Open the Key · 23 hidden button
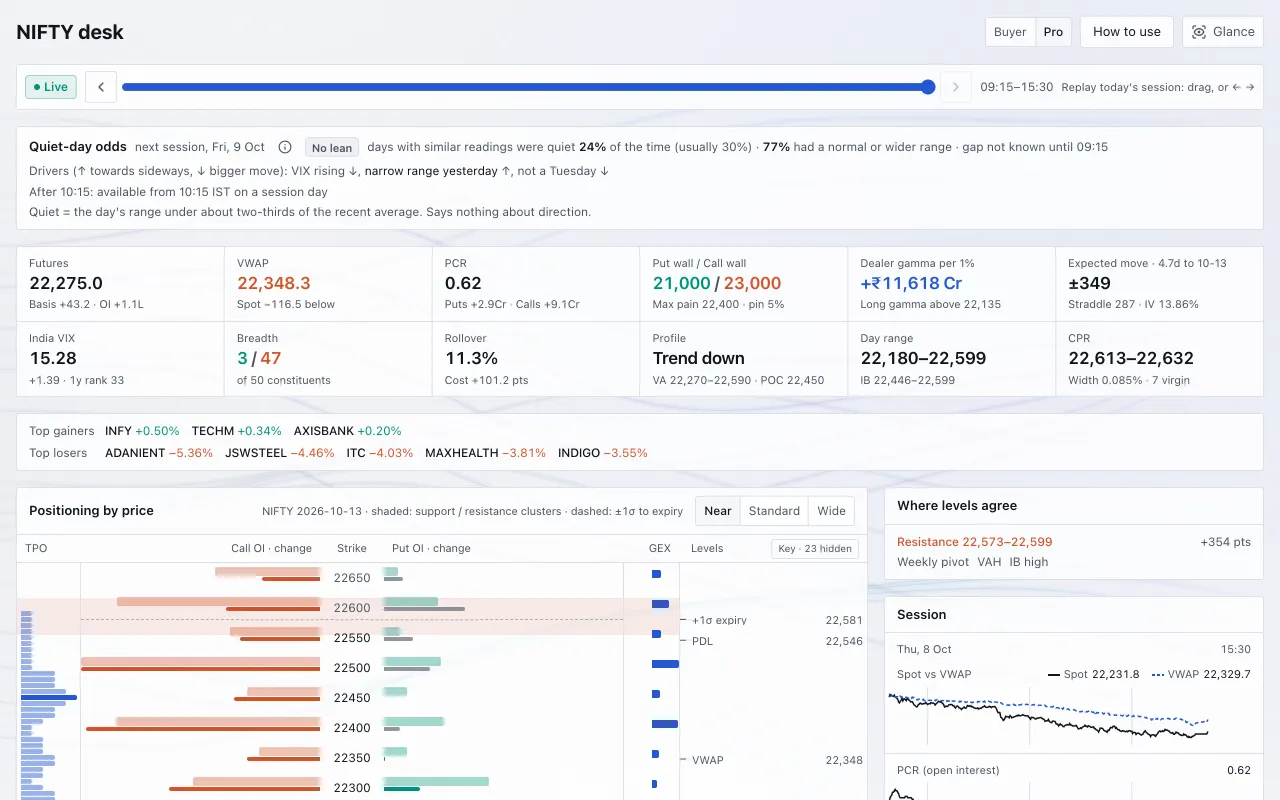1280x800 pixels. tap(815, 548)
